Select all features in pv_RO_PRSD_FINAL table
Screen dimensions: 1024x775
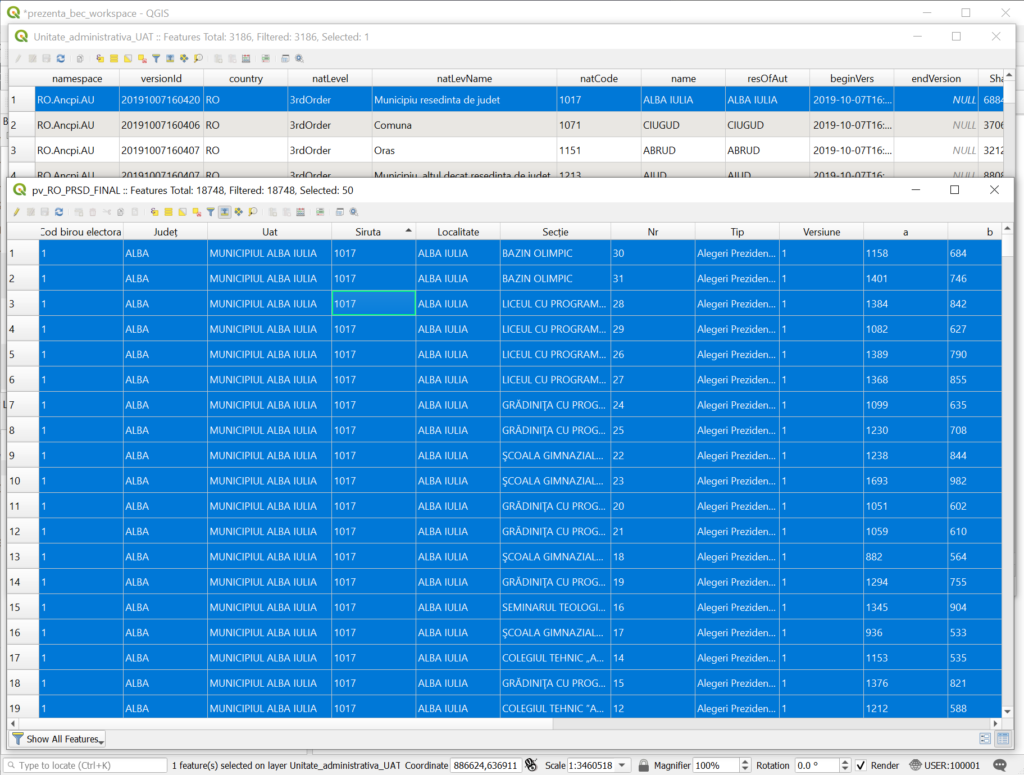pyautogui.click(x=168, y=212)
